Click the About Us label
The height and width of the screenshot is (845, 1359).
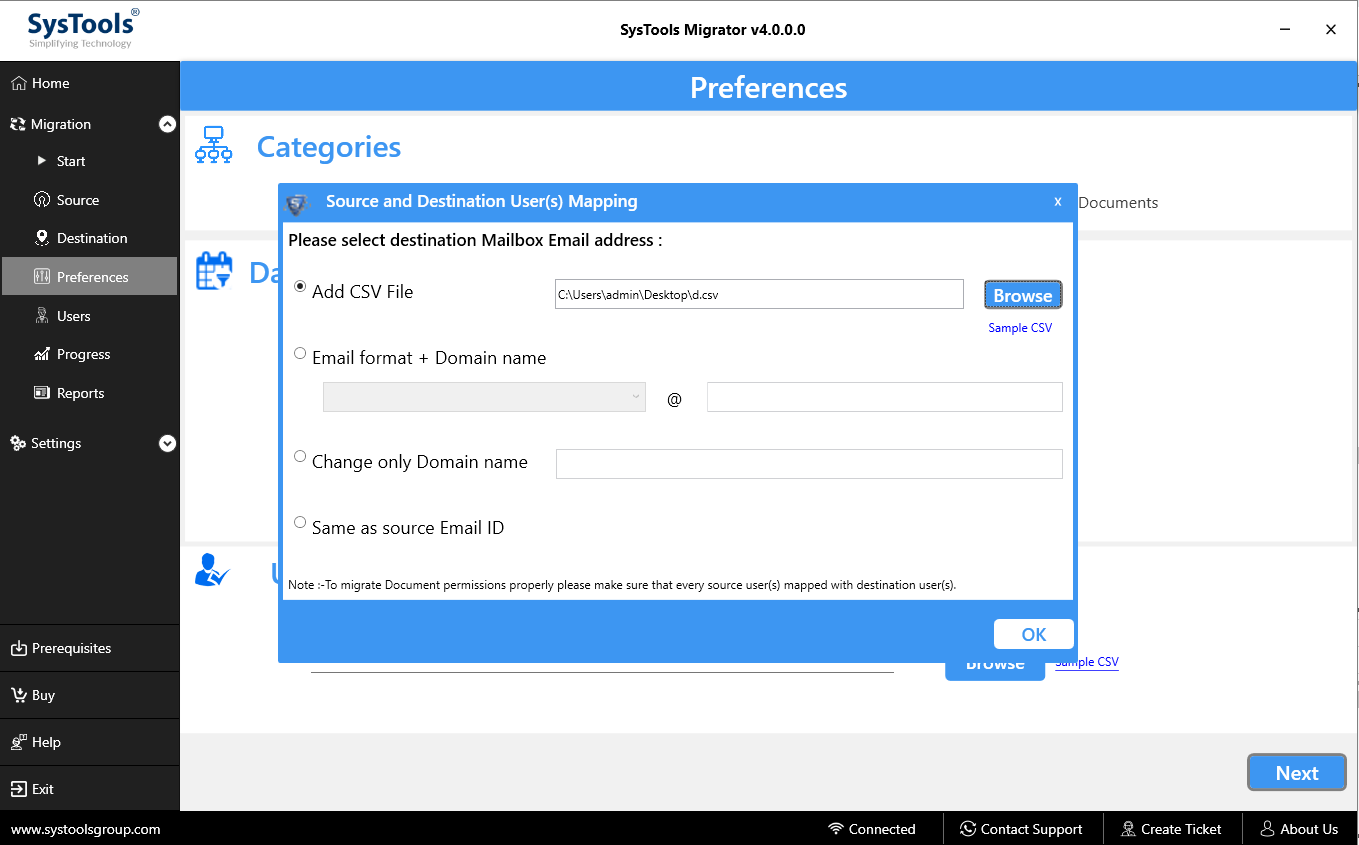(x=1309, y=829)
